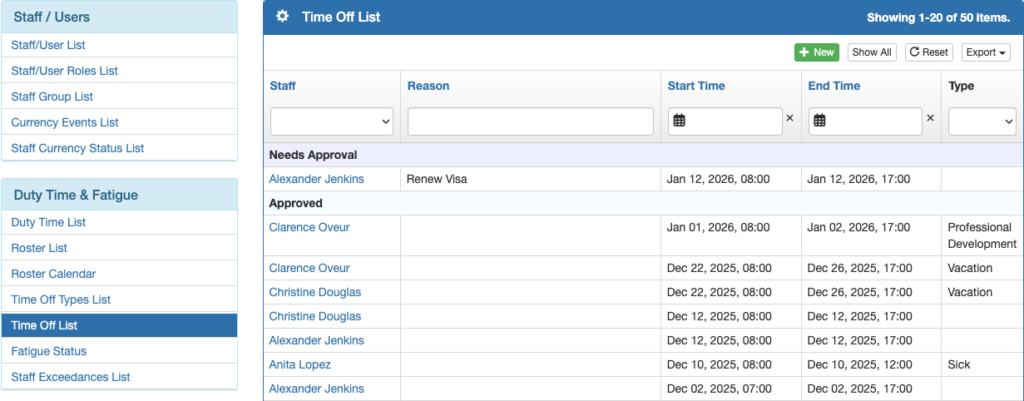Clear the End Time filter with X
The width and height of the screenshot is (1024, 401).
929,118
